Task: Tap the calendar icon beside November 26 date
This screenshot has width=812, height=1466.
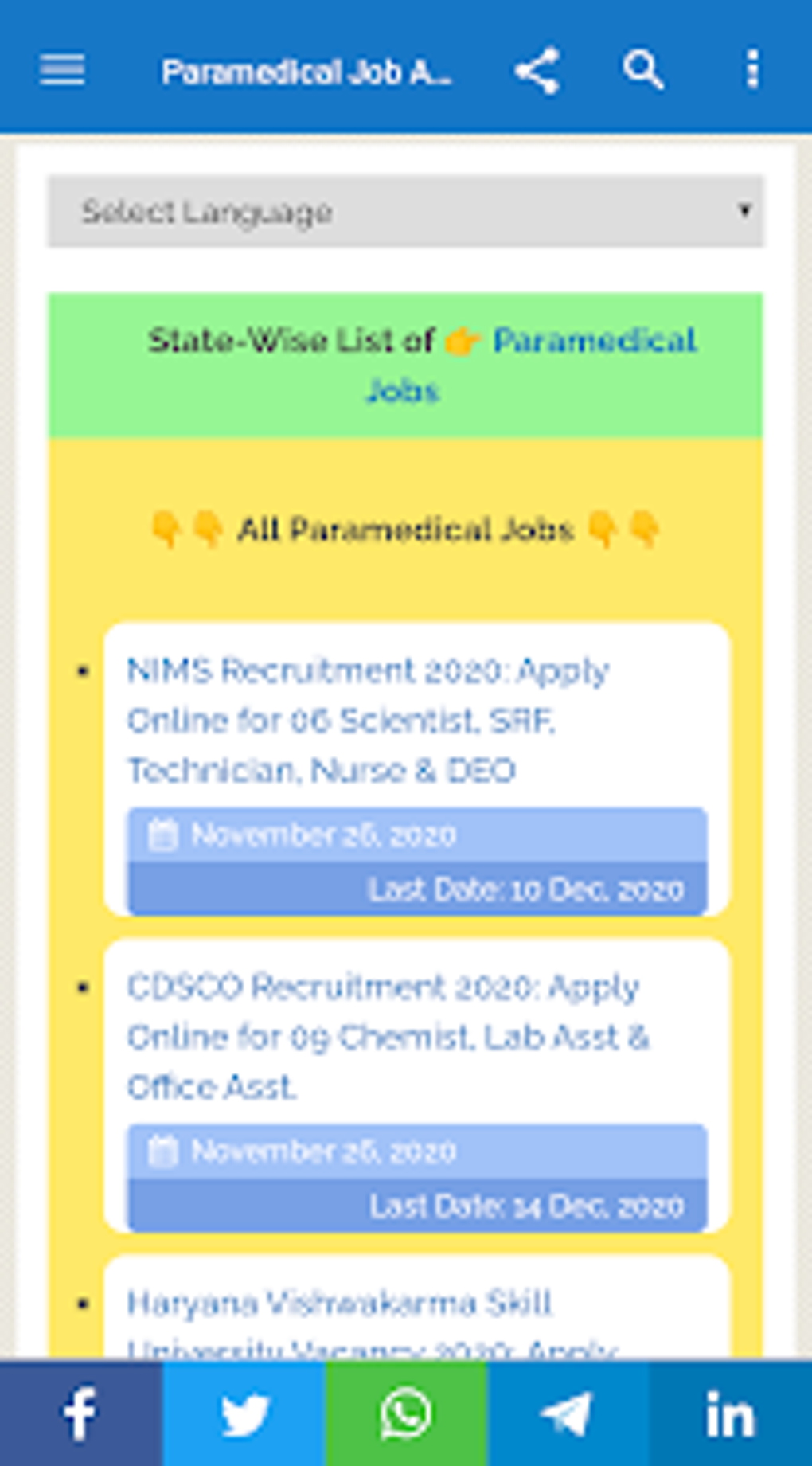Action: (162, 835)
